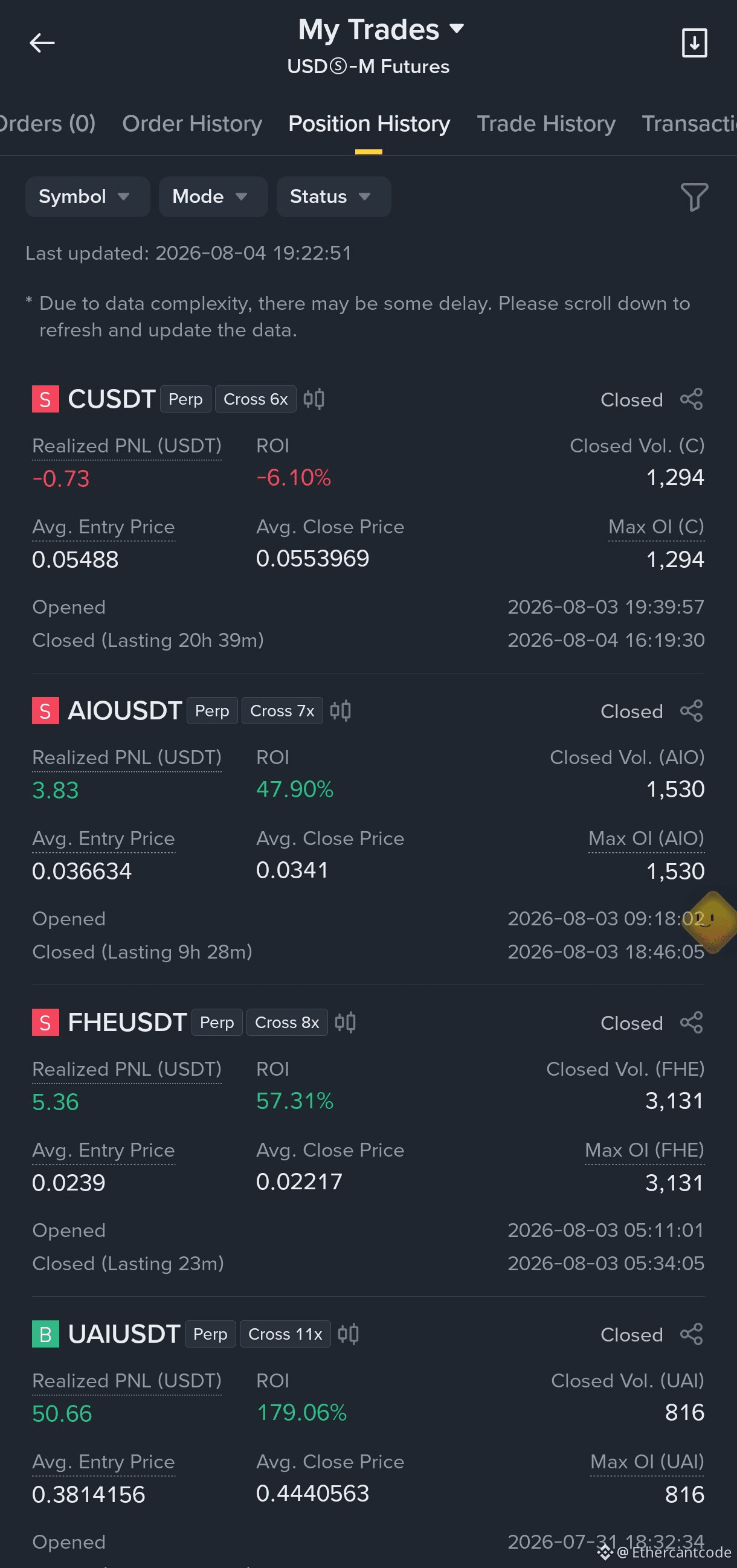This screenshot has height=1568, width=737.
Task: Share the FHEUSDT closed position
Action: click(691, 1023)
